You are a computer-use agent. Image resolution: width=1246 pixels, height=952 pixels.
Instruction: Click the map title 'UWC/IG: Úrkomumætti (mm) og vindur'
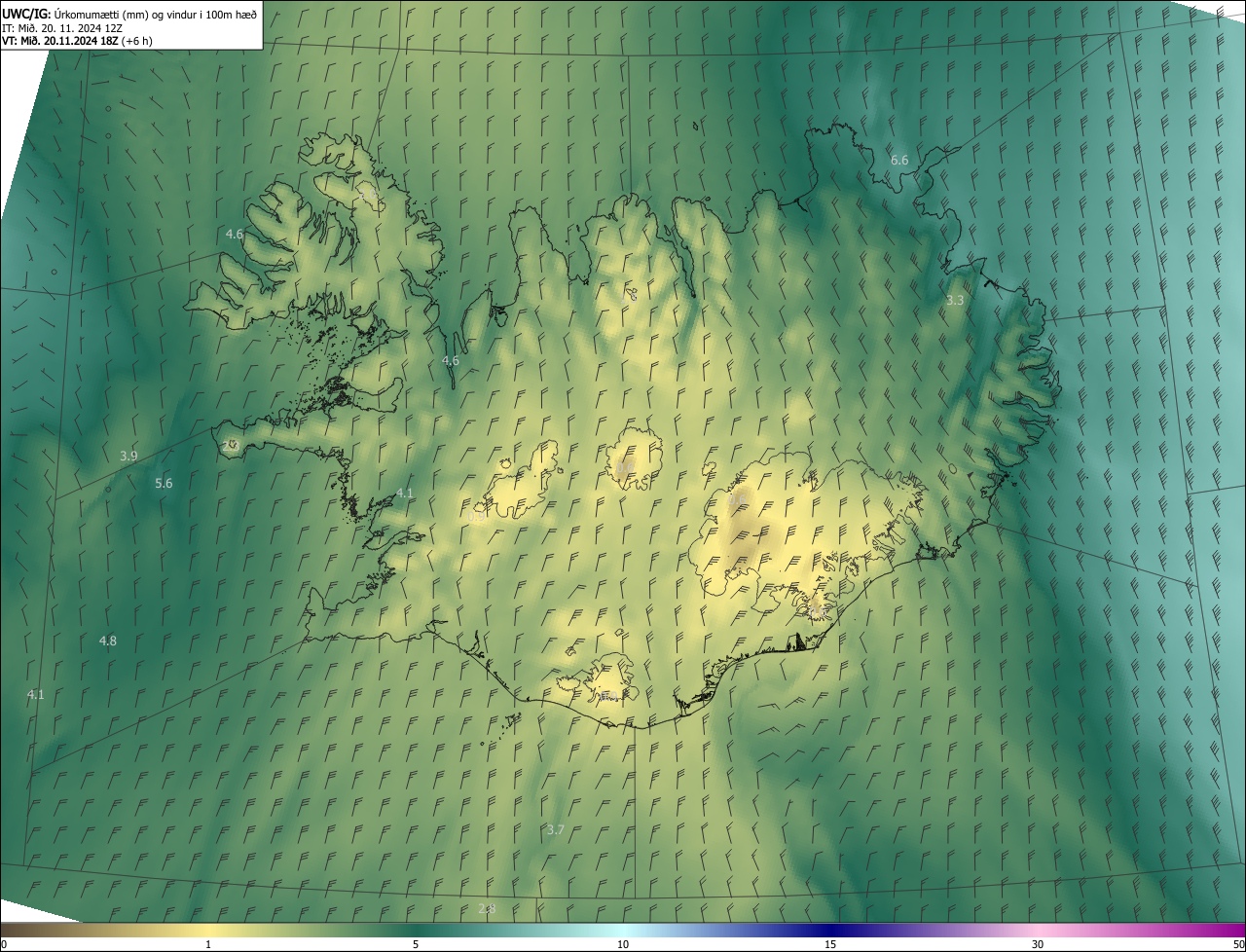click(129, 14)
